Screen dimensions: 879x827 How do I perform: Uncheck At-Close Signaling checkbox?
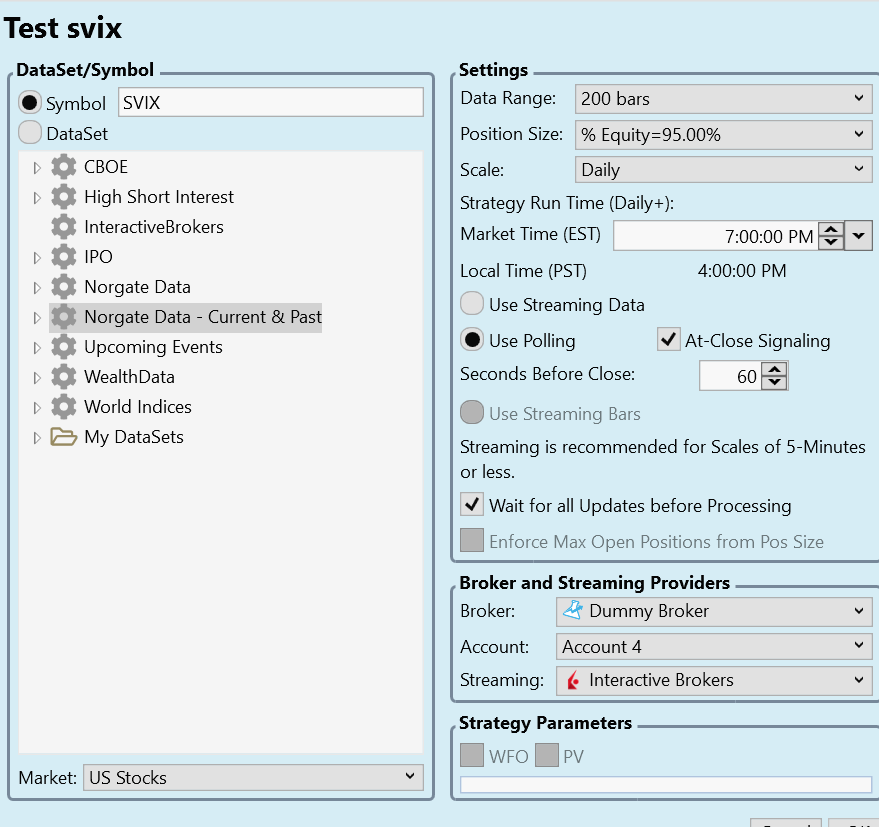click(669, 340)
